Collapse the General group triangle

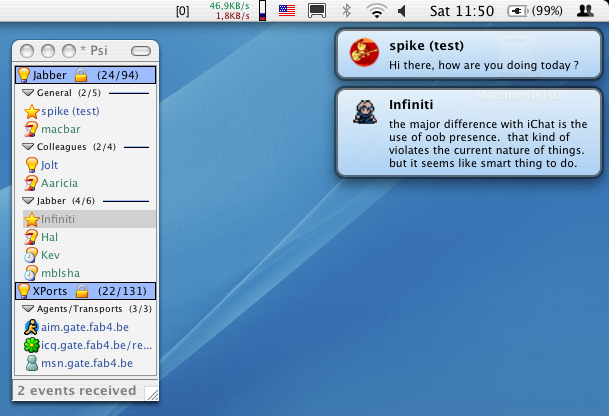(28, 93)
